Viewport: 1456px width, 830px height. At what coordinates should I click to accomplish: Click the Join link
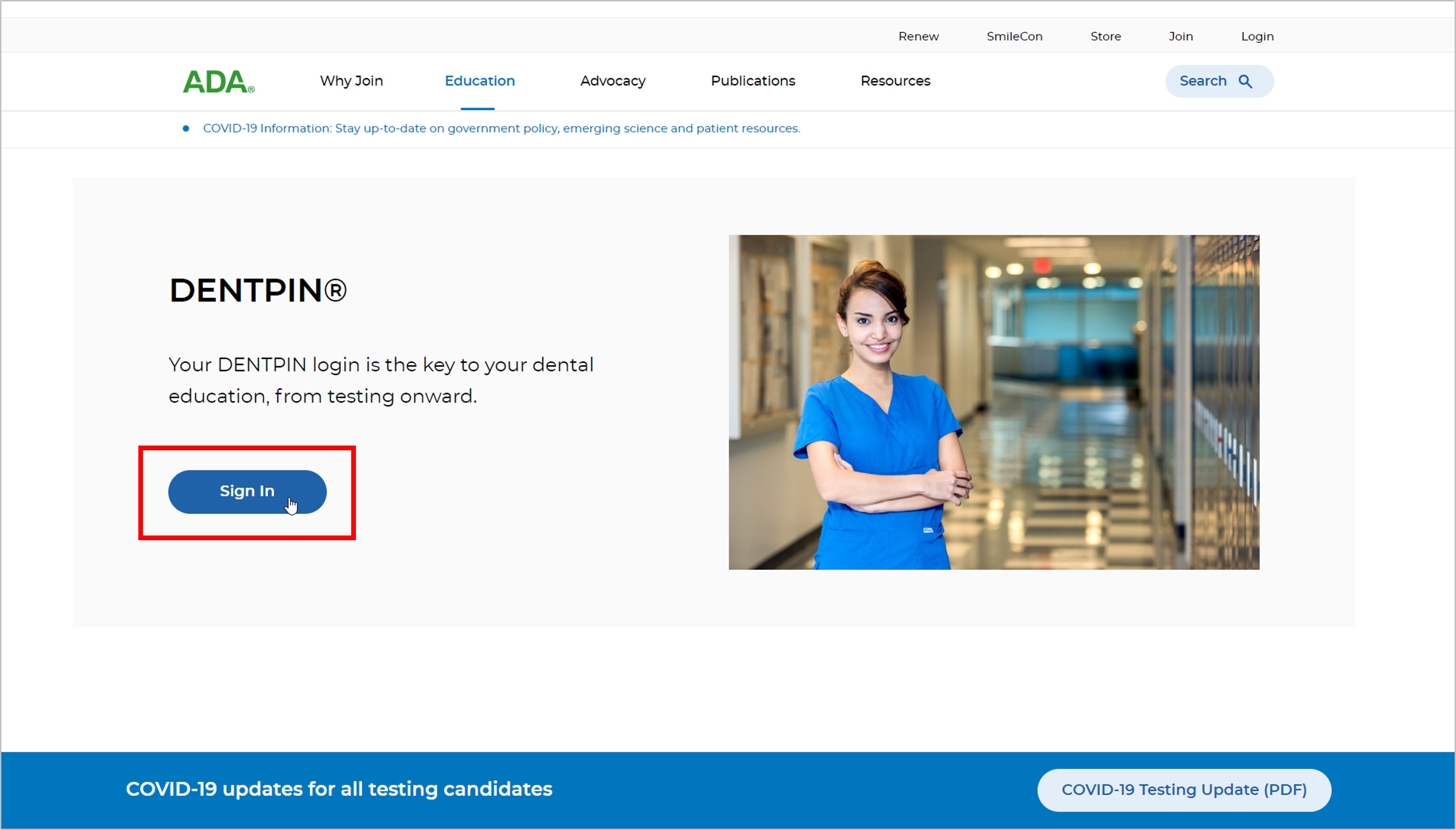[1180, 36]
